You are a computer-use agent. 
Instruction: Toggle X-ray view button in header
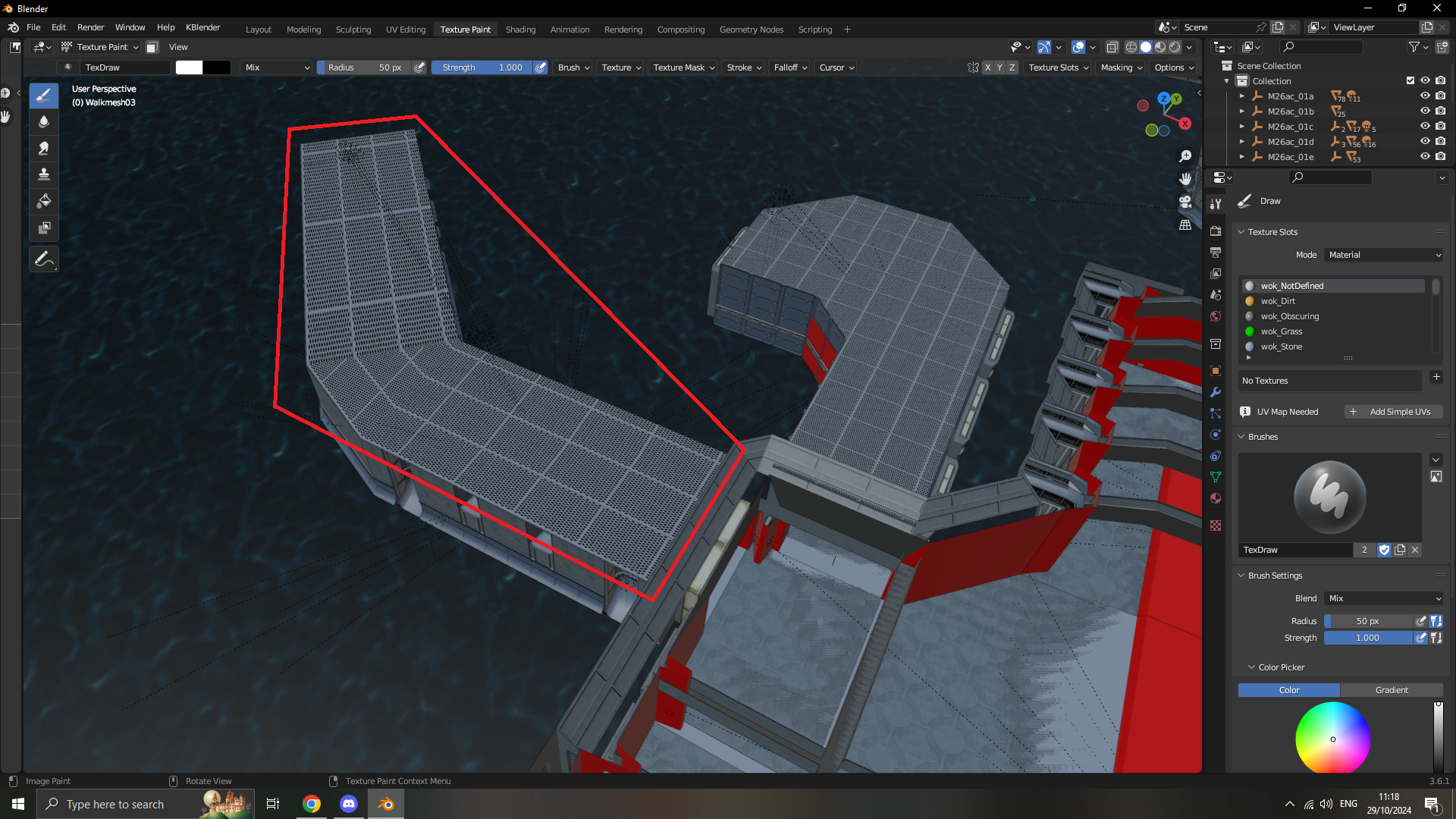1112,47
